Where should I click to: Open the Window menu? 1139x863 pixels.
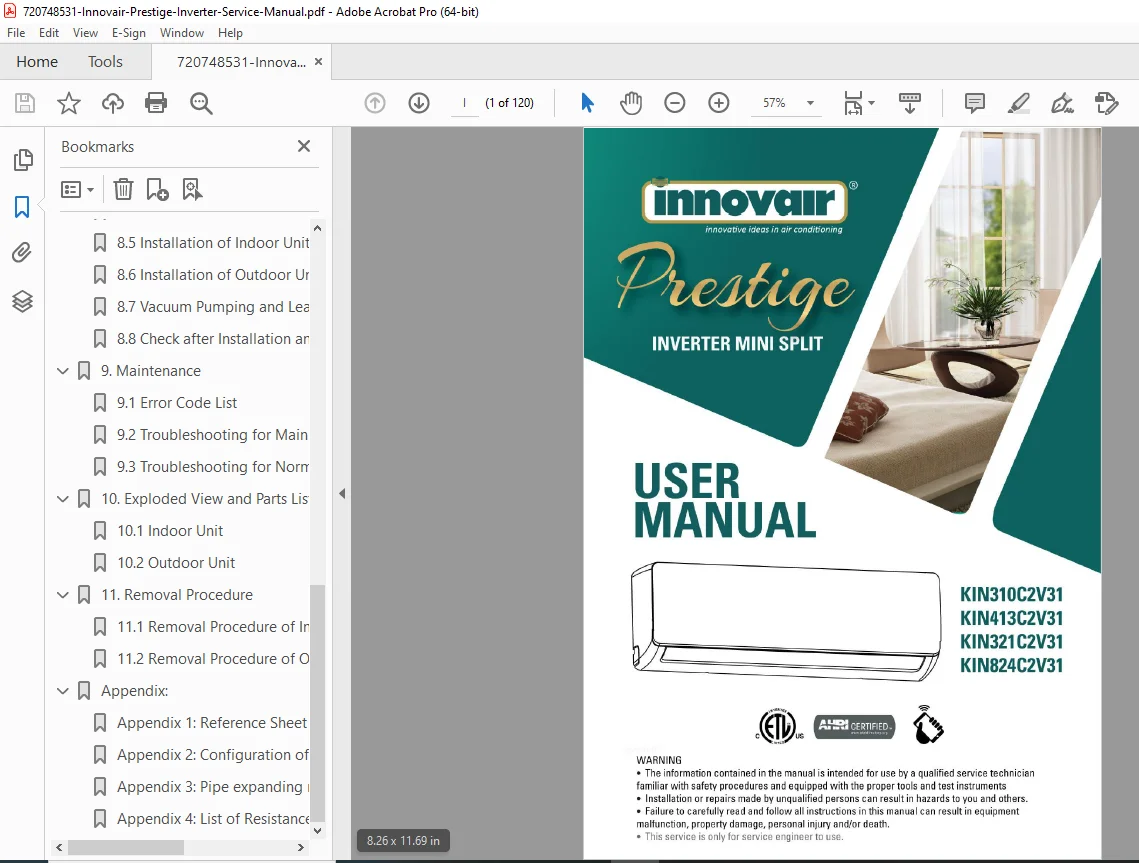click(182, 33)
